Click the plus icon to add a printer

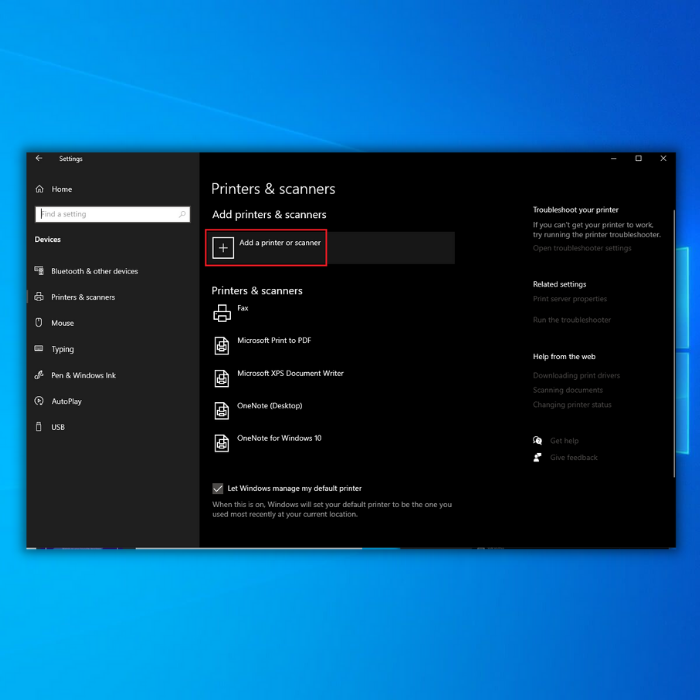[x=223, y=248]
